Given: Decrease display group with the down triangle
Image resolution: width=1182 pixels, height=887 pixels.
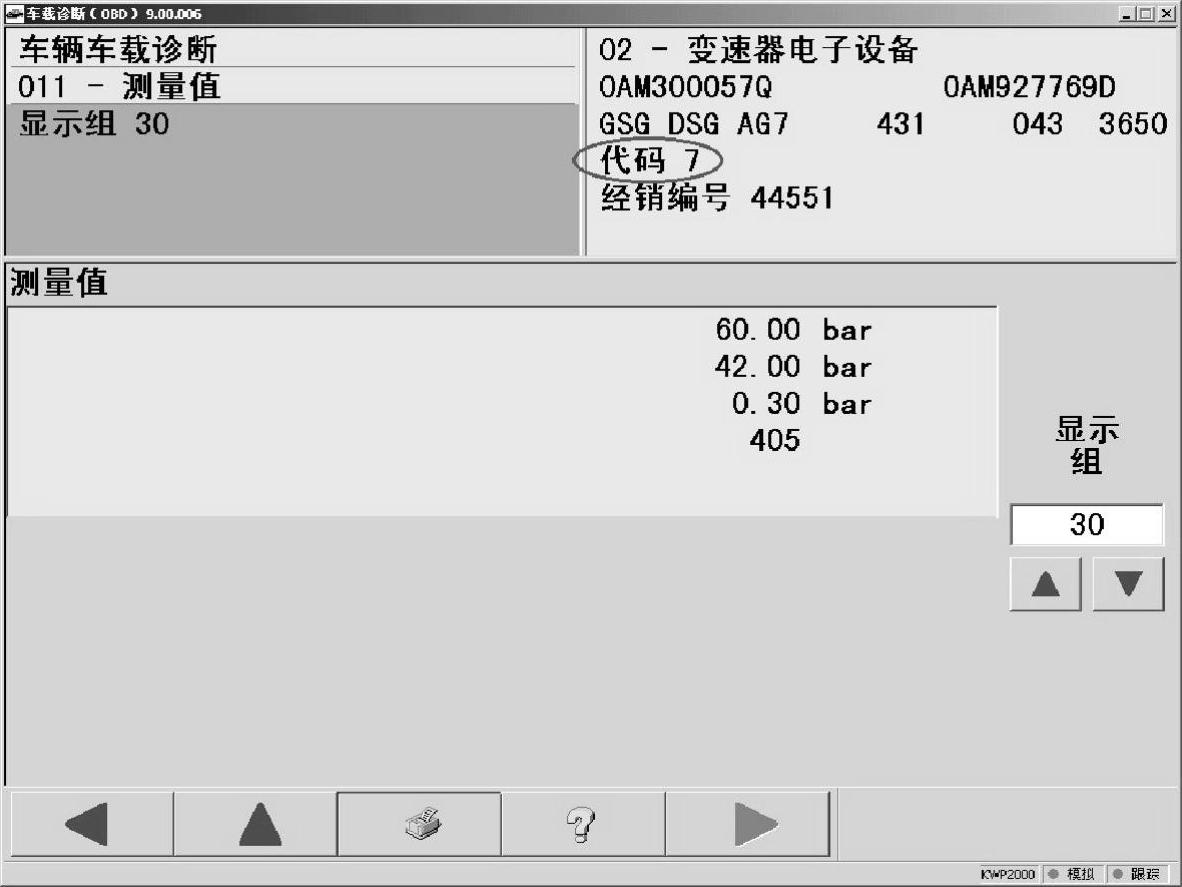Looking at the screenshot, I should (1128, 584).
